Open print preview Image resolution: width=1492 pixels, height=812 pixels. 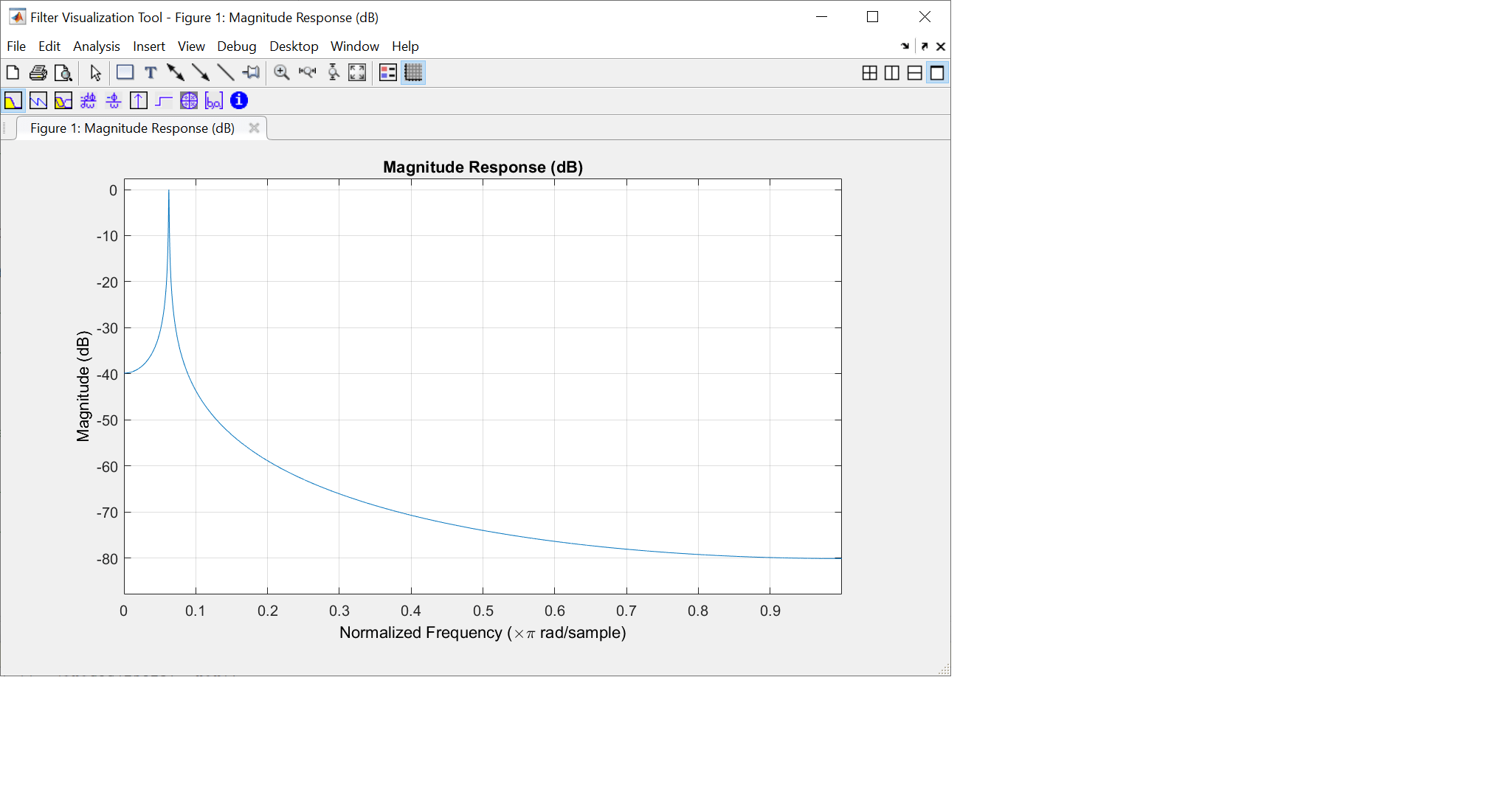(x=64, y=72)
